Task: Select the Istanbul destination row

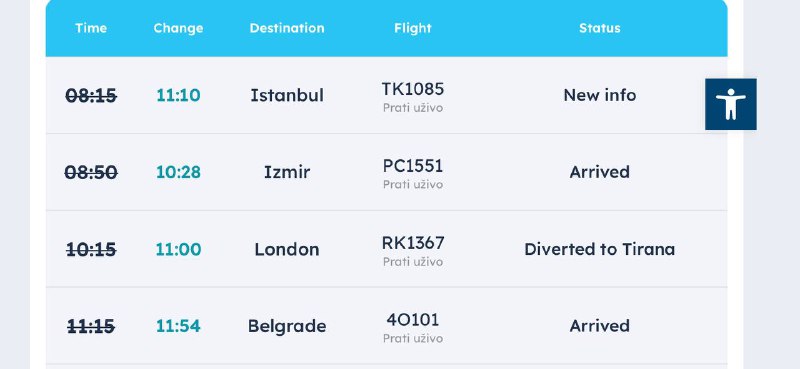Action: click(386, 95)
